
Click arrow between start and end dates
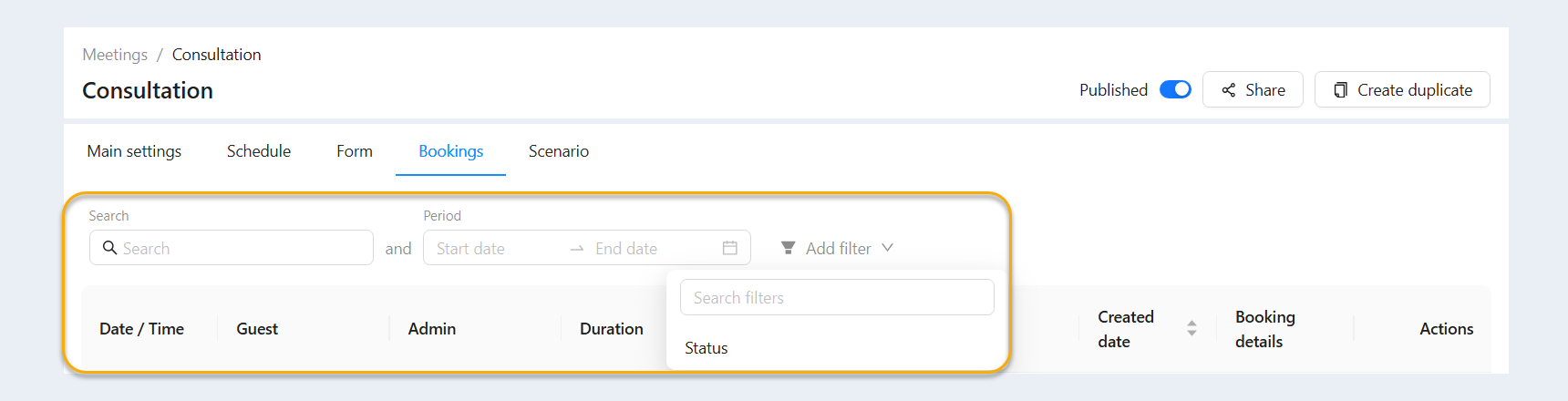(577, 249)
